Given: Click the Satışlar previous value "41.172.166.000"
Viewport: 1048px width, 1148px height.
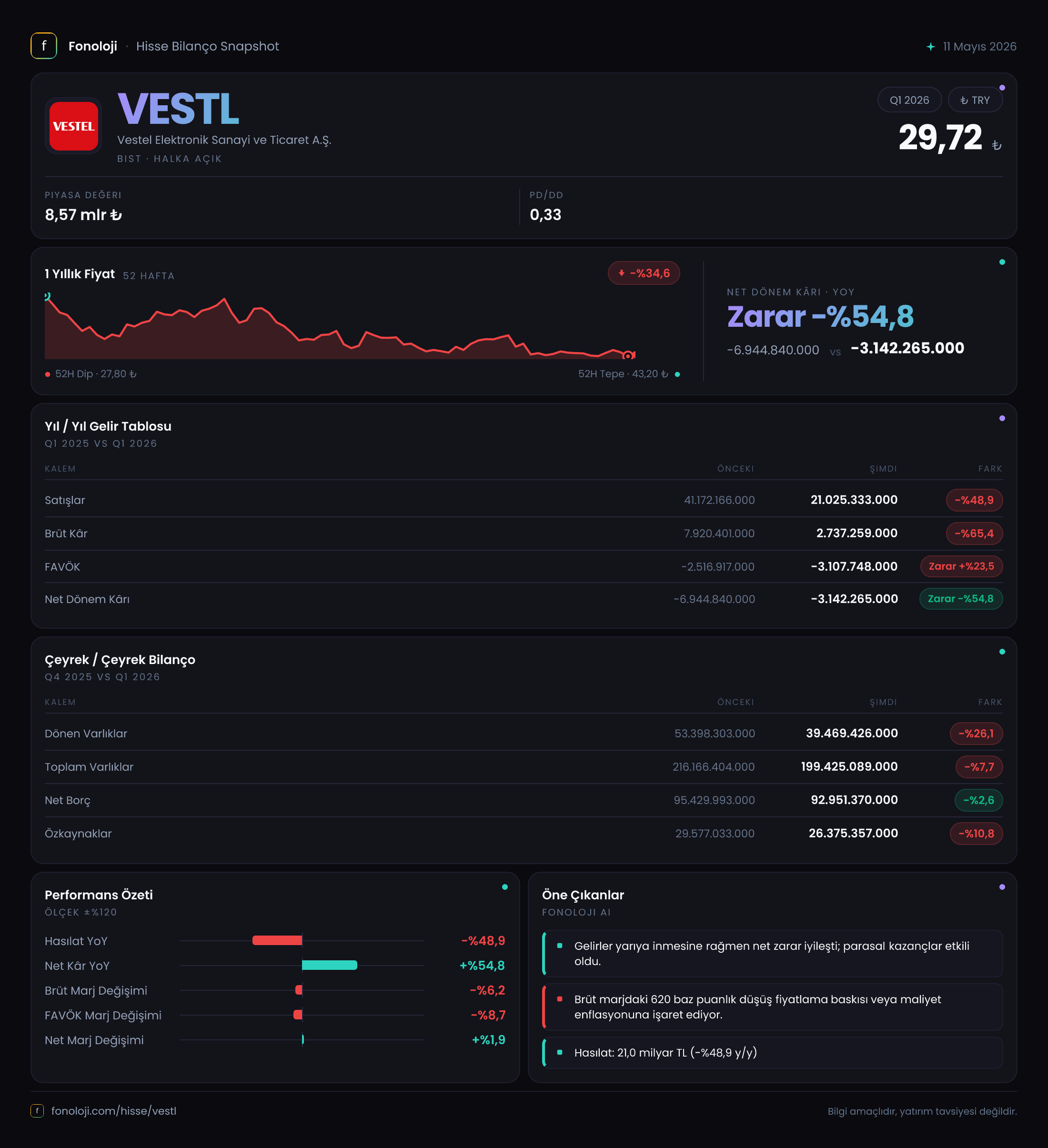Looking at the screenshot, I should click(719, 500).
